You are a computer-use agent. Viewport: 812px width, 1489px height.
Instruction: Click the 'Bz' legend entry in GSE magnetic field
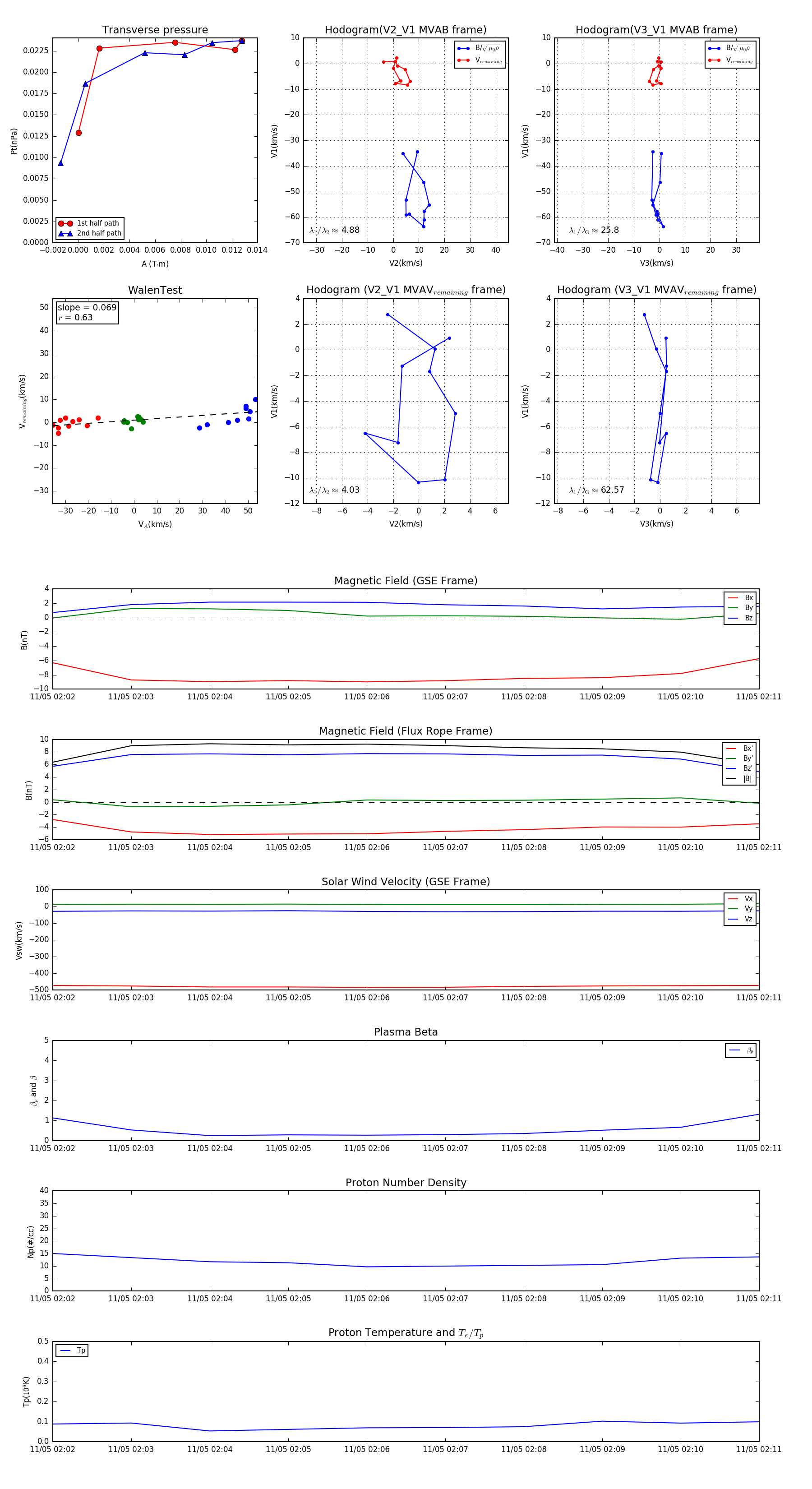point(740,618)
